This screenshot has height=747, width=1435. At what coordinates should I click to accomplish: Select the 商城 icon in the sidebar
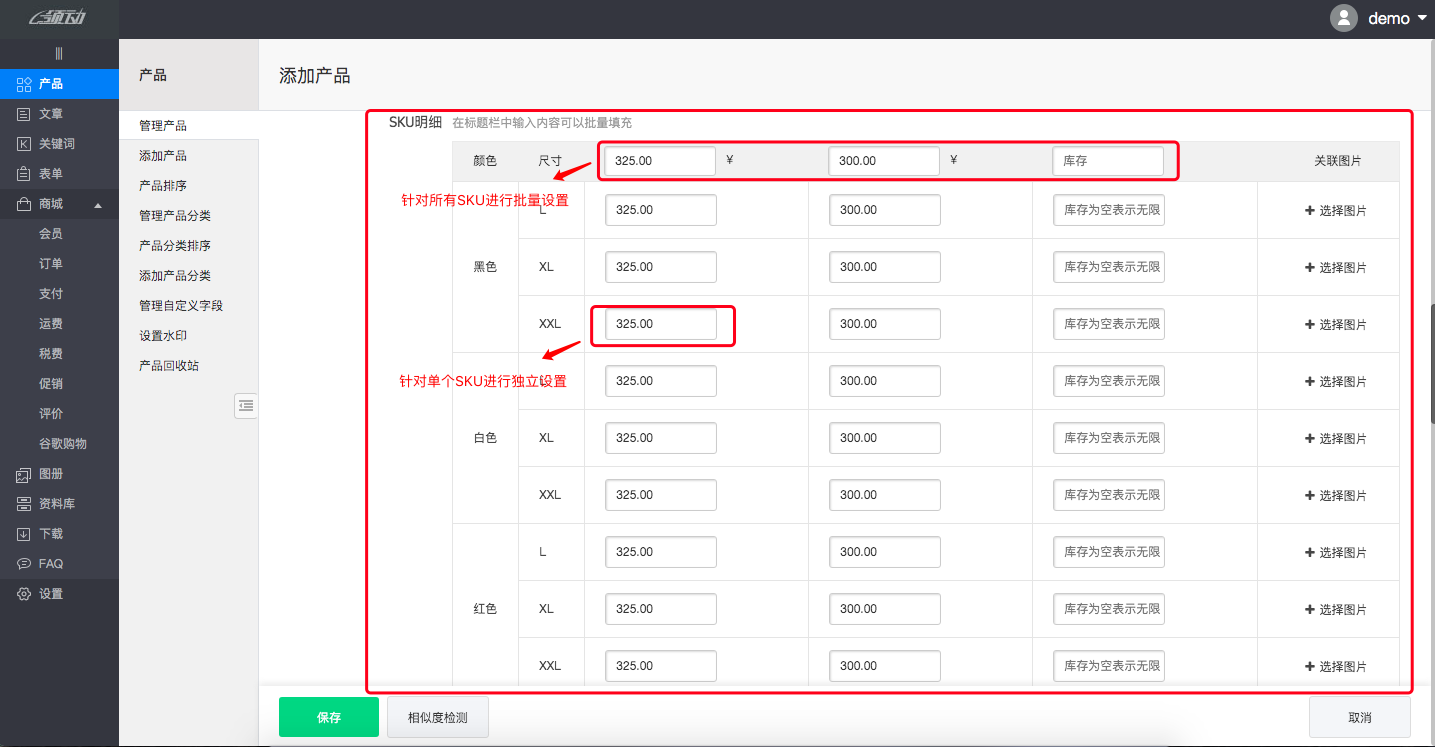pos(22,203)
